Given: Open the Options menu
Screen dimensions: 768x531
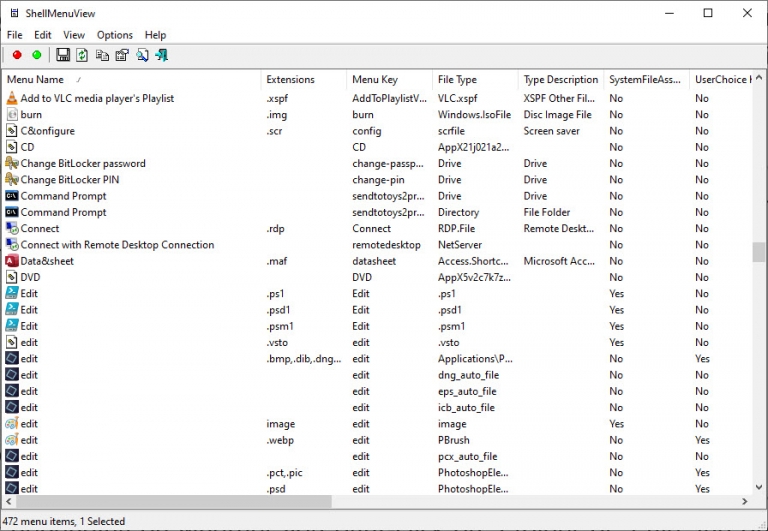Looking at the screenshot, I should coord(115,35).
